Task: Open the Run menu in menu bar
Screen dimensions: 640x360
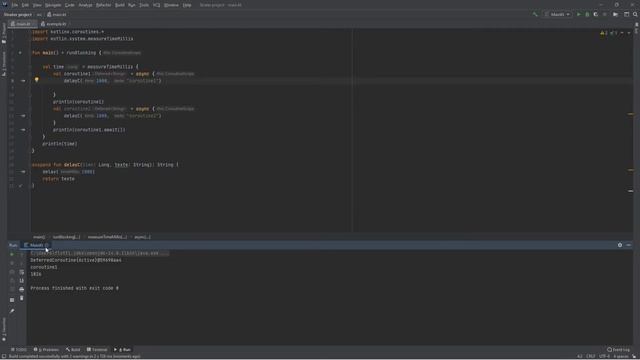Action: pyautogui.click(x=131, y=5)
